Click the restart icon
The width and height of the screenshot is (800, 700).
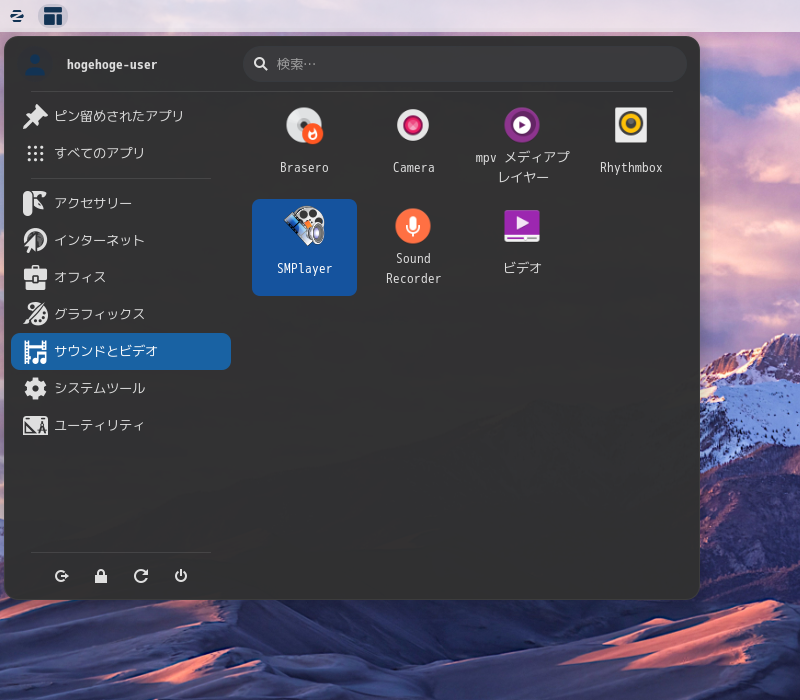click(x=141, y=576)
